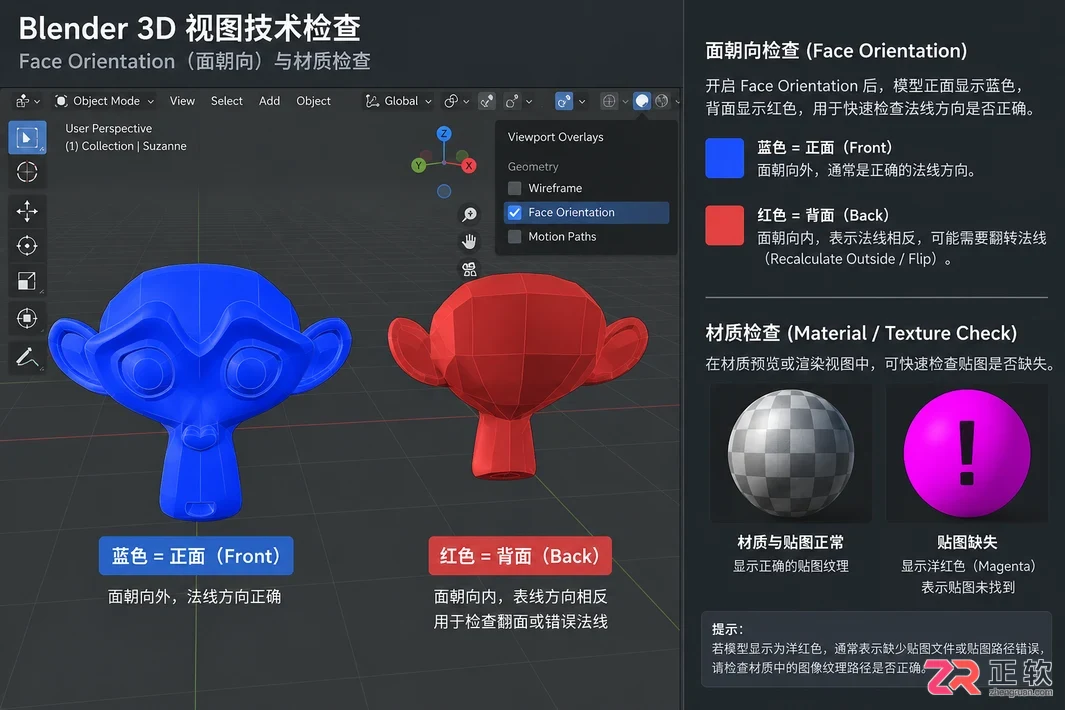Click the checkered material sphere thumbnail
This screenshot has width=1065, height=710.
pos(791,452)
